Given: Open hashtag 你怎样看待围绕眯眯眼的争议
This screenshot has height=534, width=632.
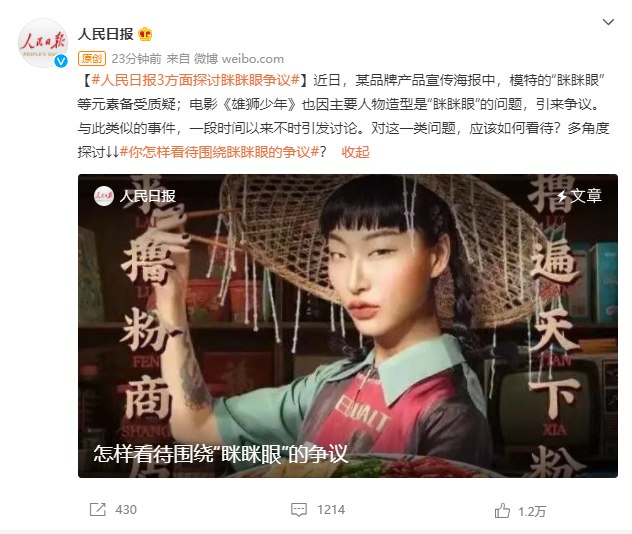Looking at the screenshot, I should pyautogui.click(x=220, y=152).
